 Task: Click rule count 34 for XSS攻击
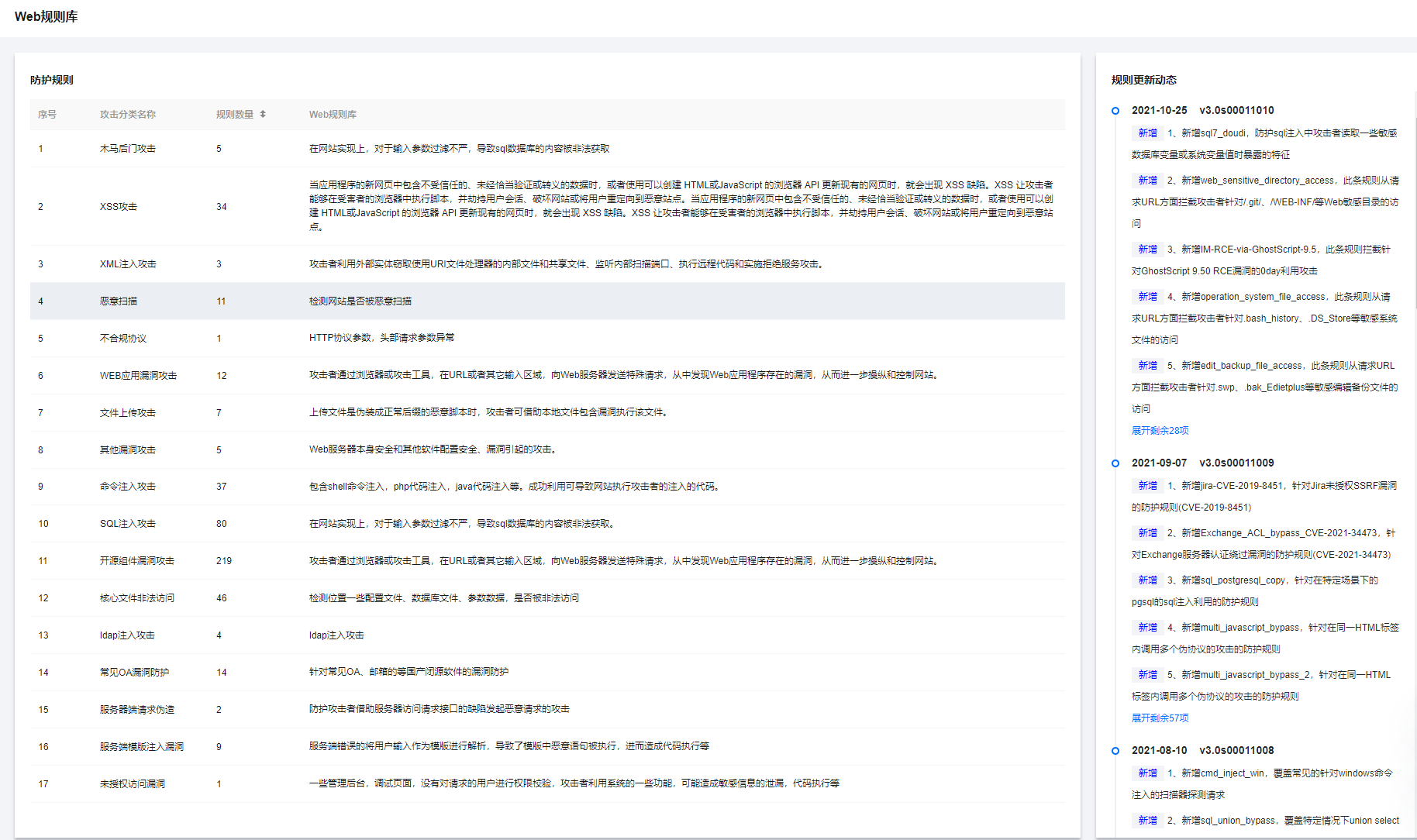[222, 207]
